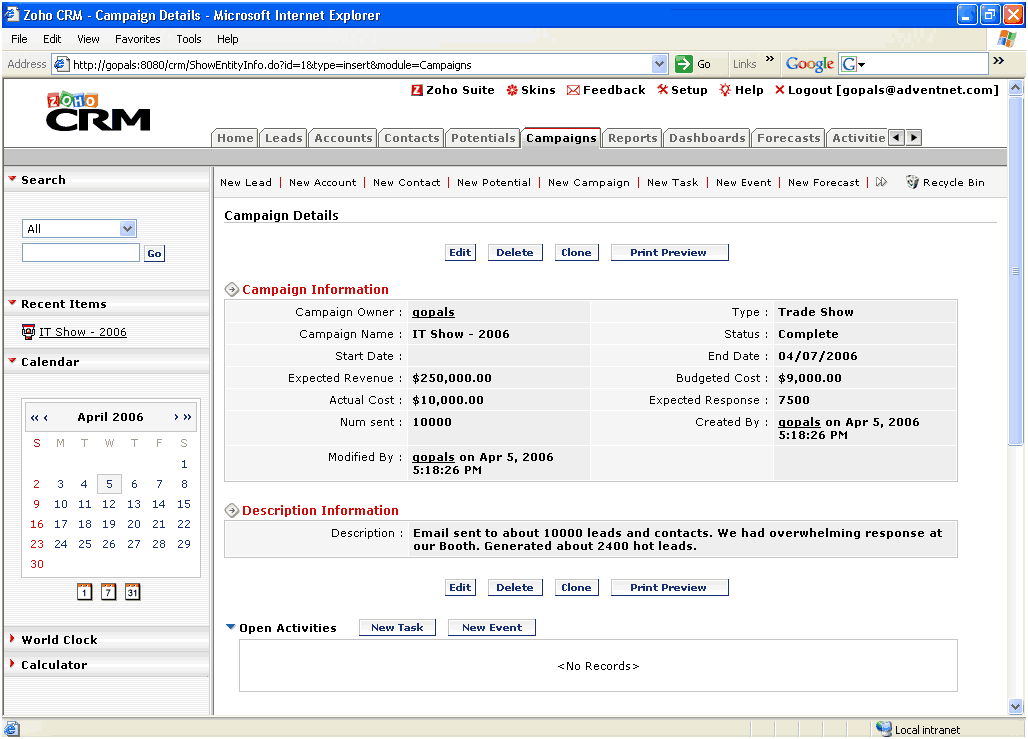This screenshot has height=739, width=1028.
Task: Open the IT Show - 2006 recent item link
Action: tap(83, 332)
